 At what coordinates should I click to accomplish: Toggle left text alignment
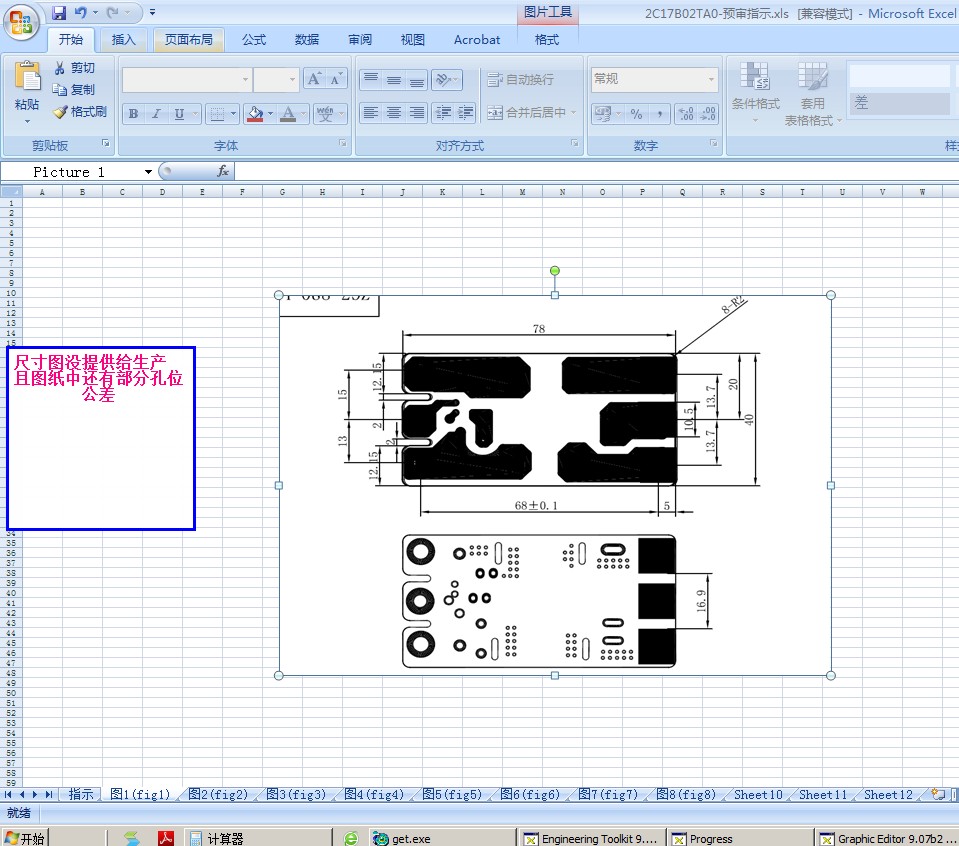pyautogui.click(x=371, y=113)
